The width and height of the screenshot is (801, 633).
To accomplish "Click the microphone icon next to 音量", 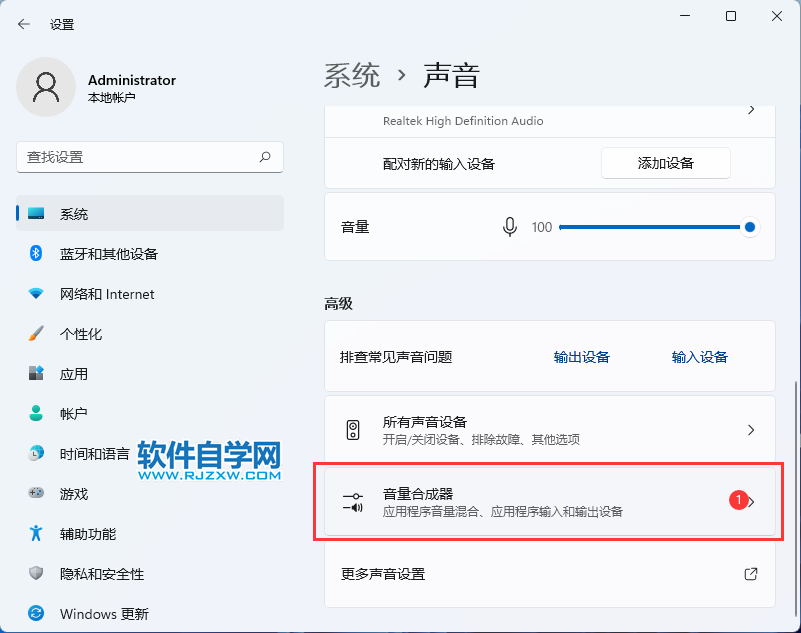I will coord(510,227).
